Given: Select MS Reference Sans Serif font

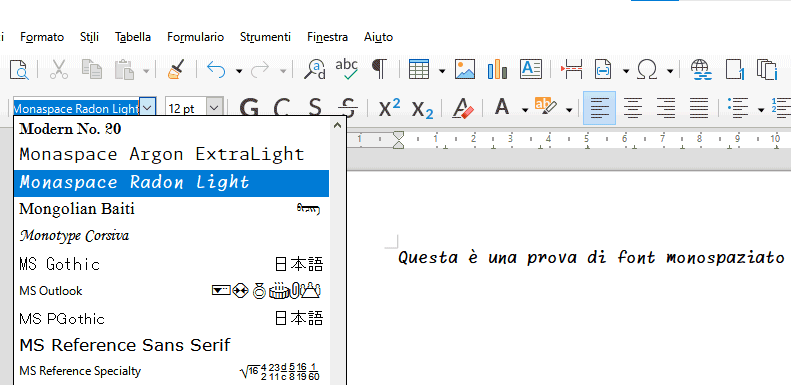Looking at the screenshot, I should (172, 346).
